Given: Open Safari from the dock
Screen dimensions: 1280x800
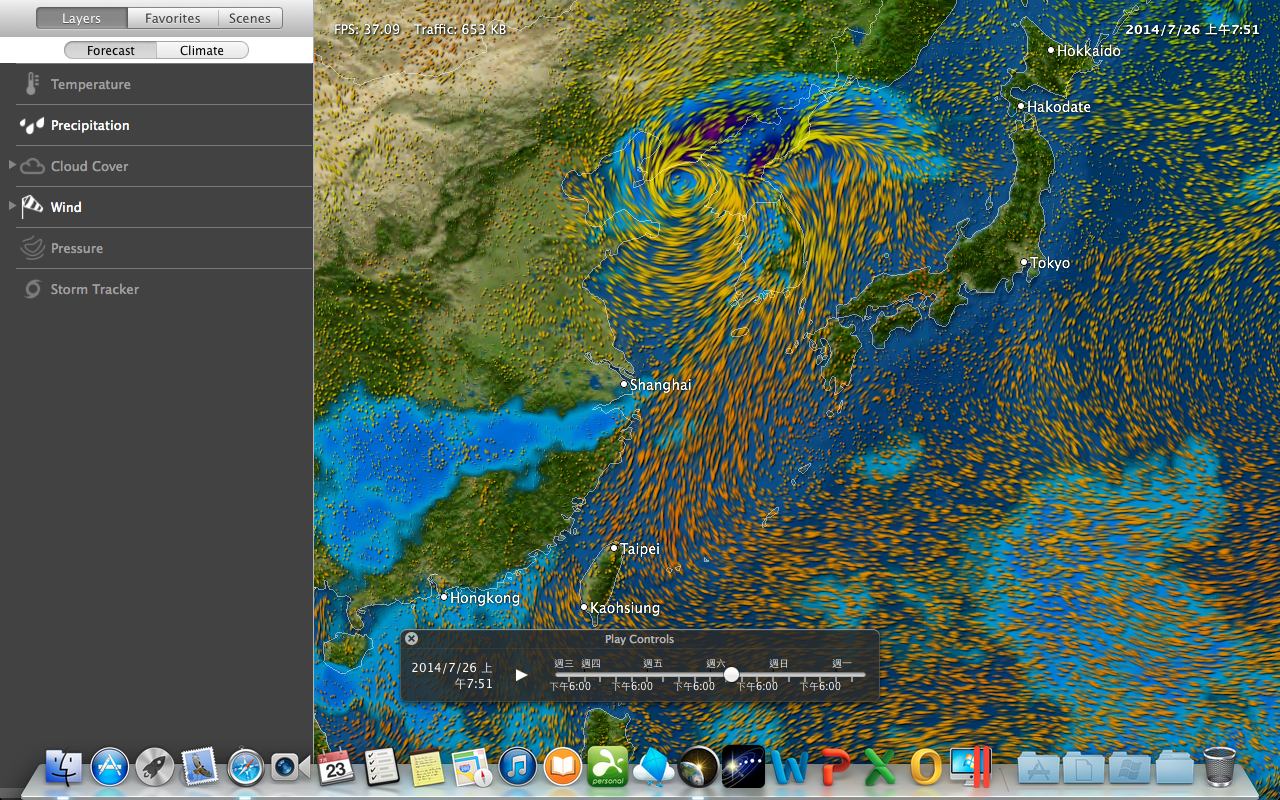Looking at the screenshot, I should (245, 768).
